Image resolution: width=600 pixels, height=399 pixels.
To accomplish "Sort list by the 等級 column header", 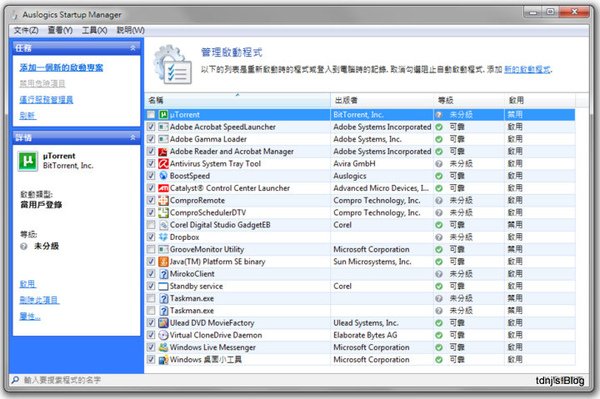I will click(469, 100).
